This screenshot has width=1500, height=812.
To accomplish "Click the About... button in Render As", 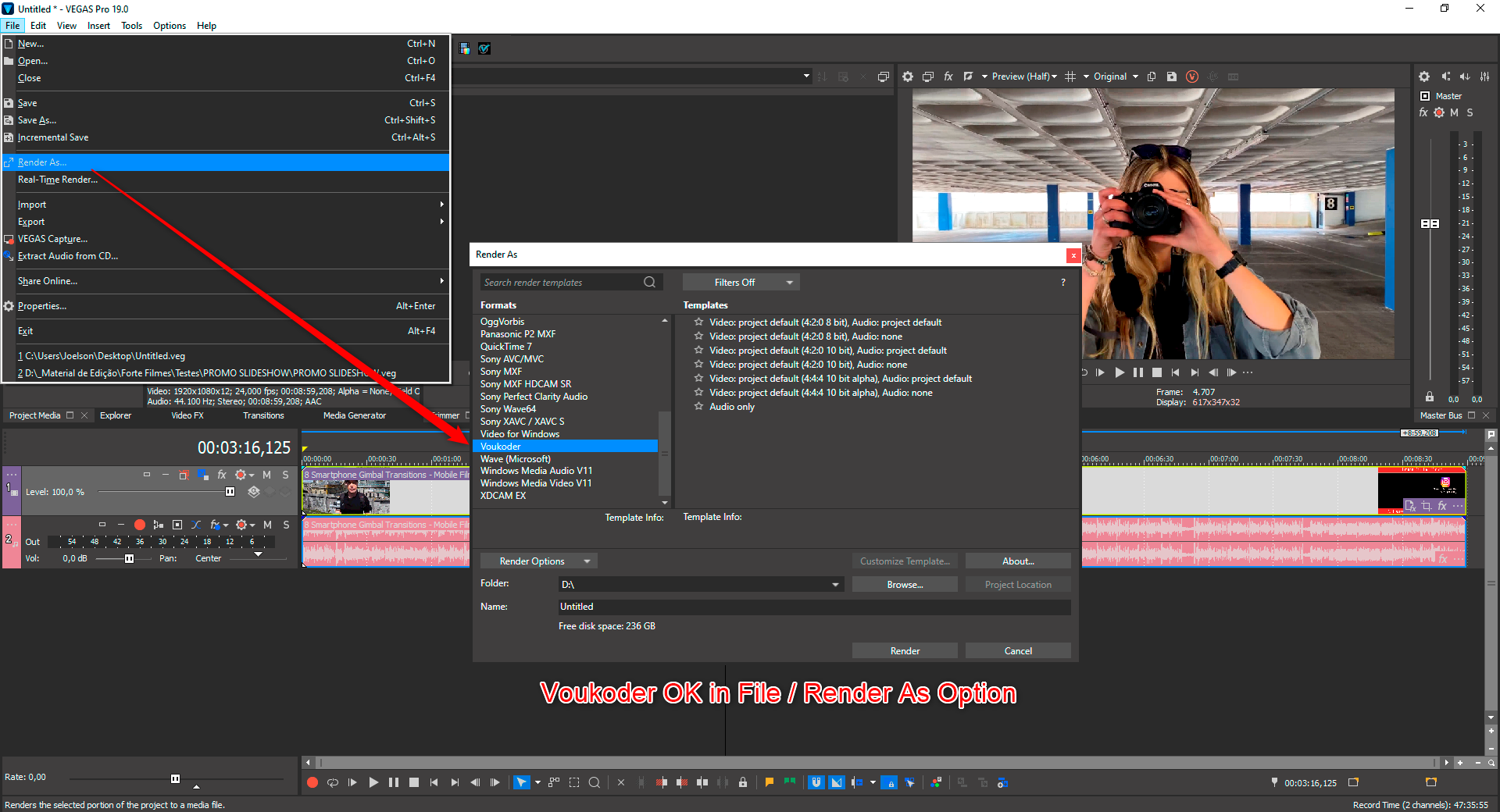I will pos(1018,561).
